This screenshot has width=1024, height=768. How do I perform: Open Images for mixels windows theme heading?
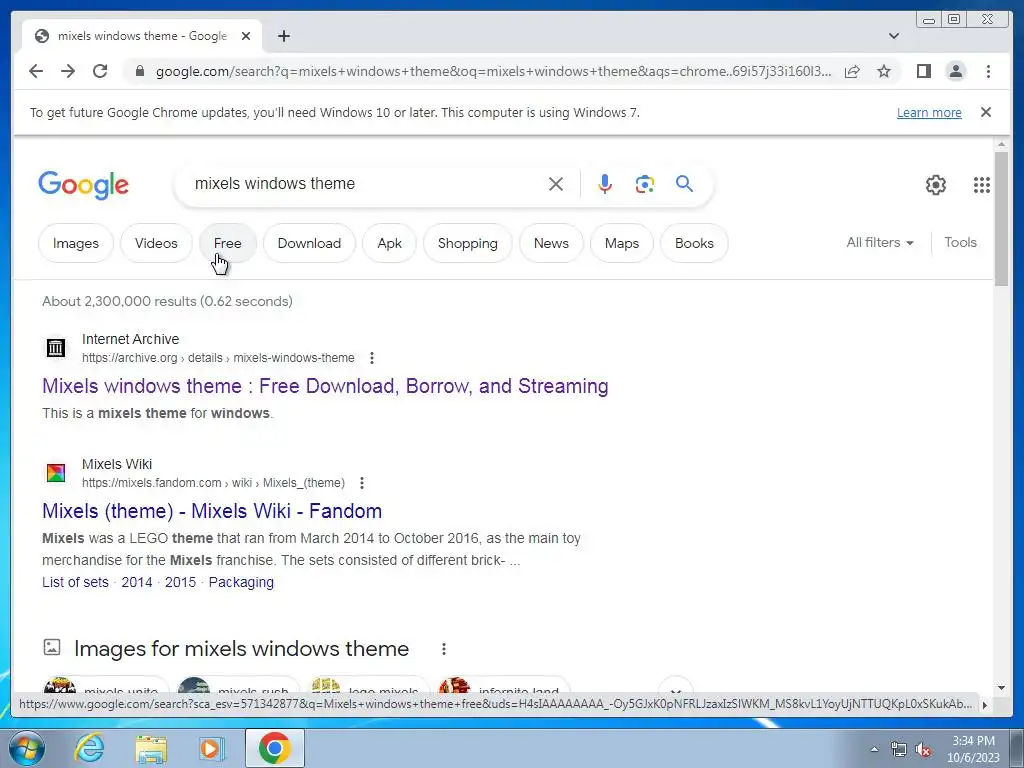241,648
